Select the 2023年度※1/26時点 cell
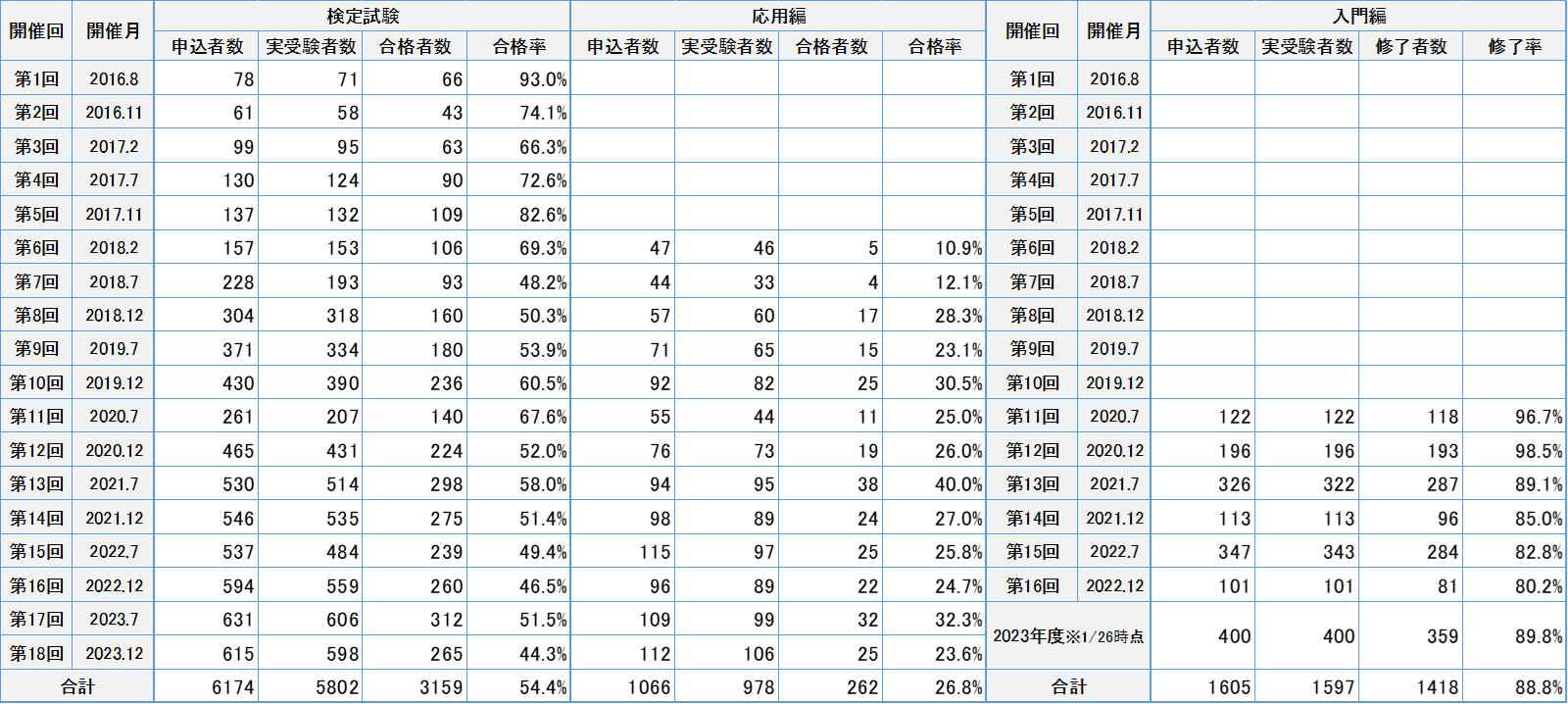This screenshot has width=1568, height=704. coord(1068,636)
